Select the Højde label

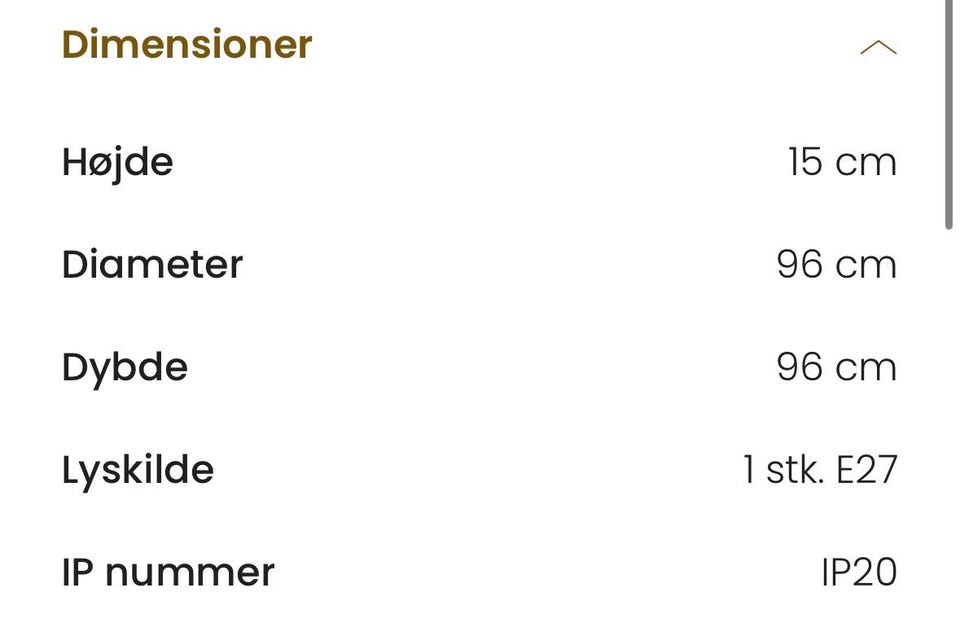coord(118,162)
